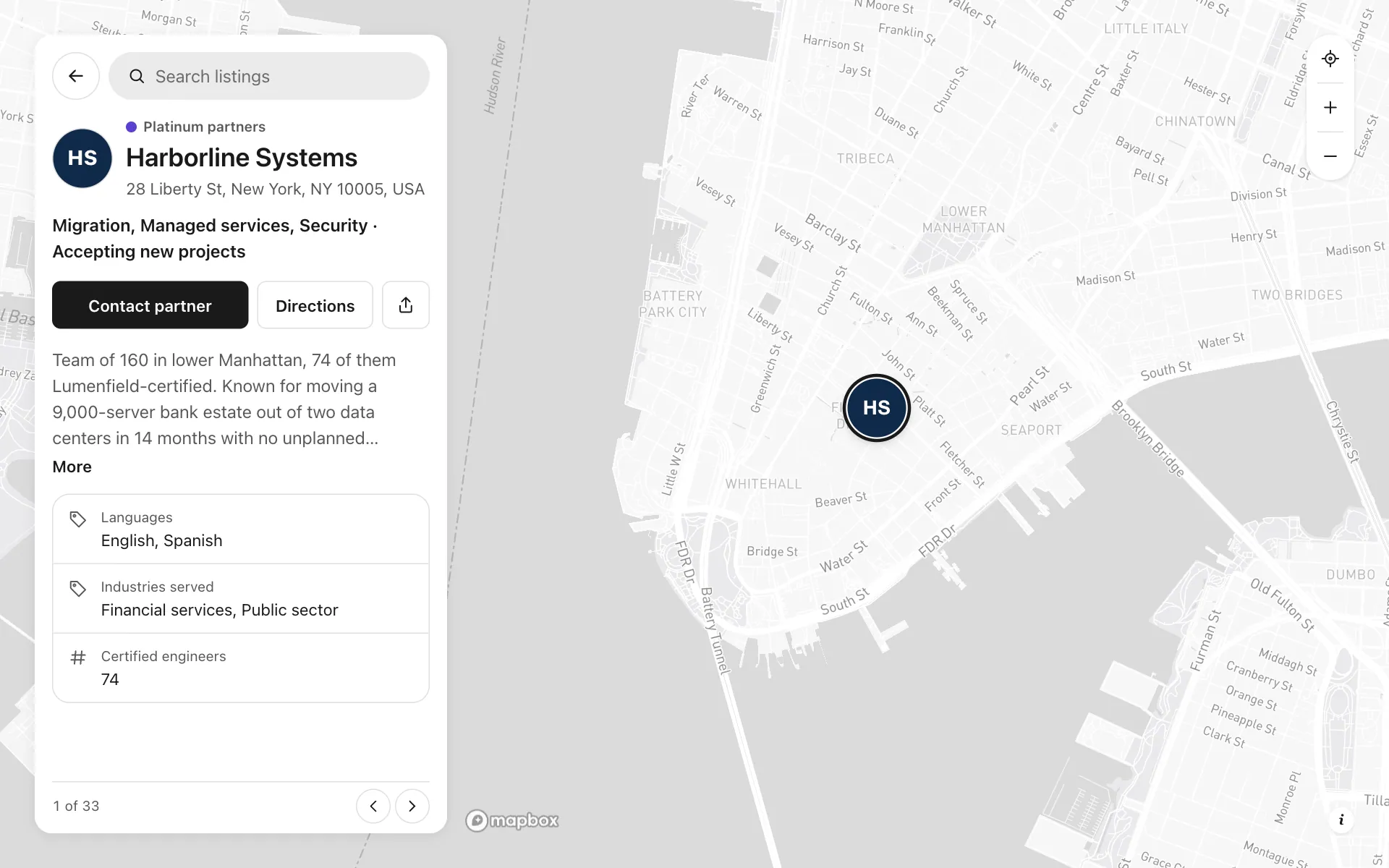1389x868 pixels.
Task: Click the WHITEHALL map label
Action: click(x=763, y=484)
